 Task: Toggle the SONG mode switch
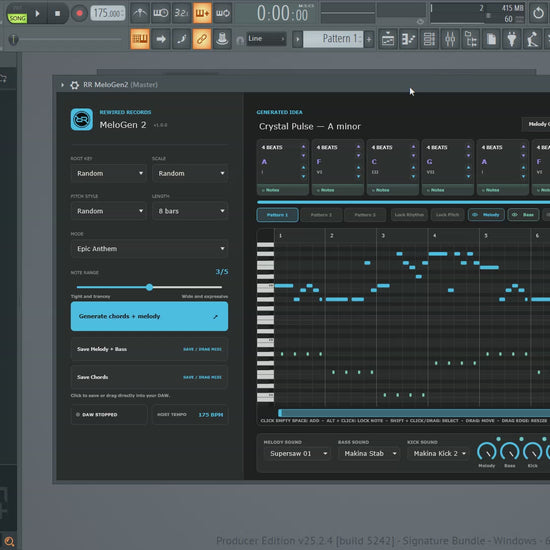tap(17, 18)
